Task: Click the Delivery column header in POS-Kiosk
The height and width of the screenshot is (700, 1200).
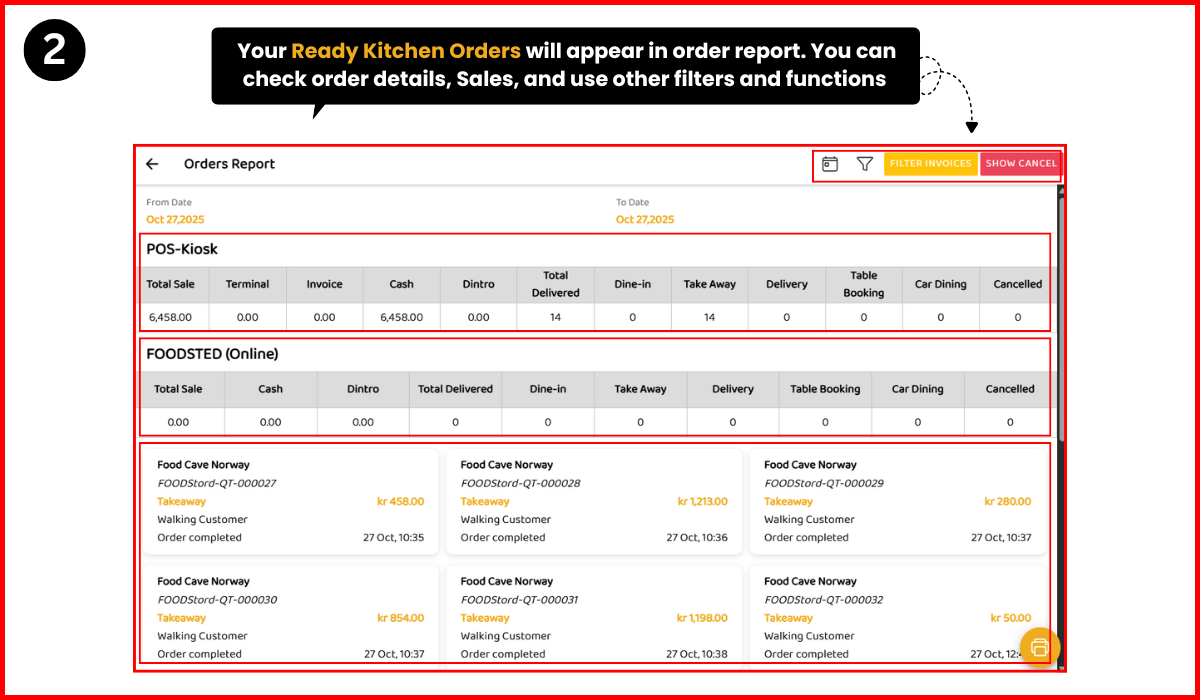Action: 787,284
